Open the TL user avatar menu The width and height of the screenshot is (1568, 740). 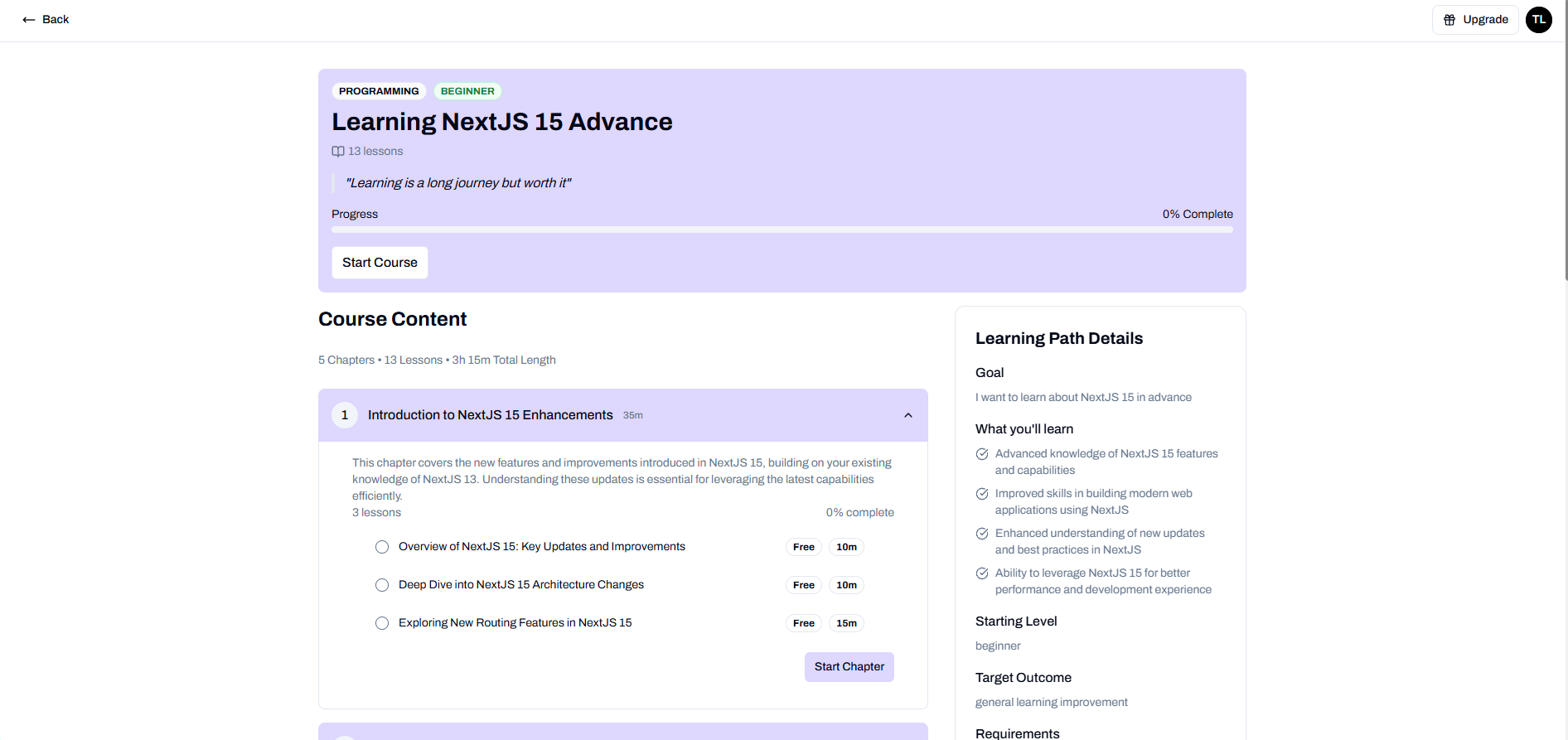(1539, 20)
